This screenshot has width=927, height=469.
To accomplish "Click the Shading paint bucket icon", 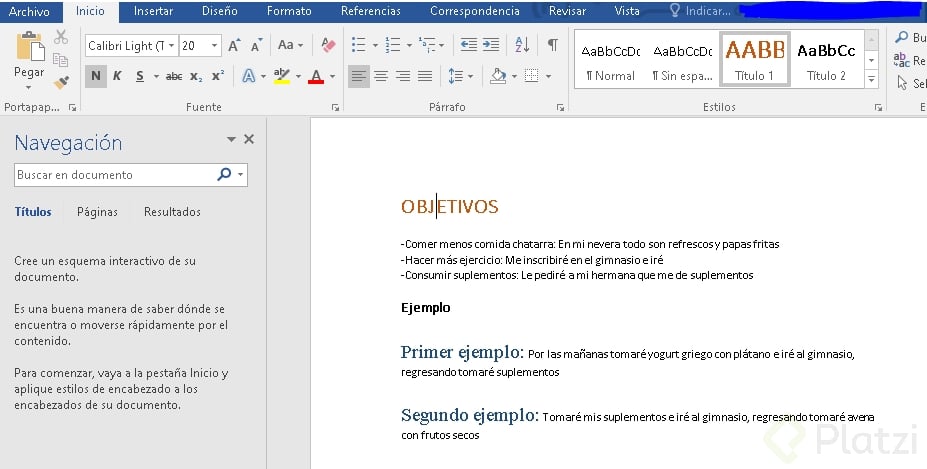I will [498, 76].
